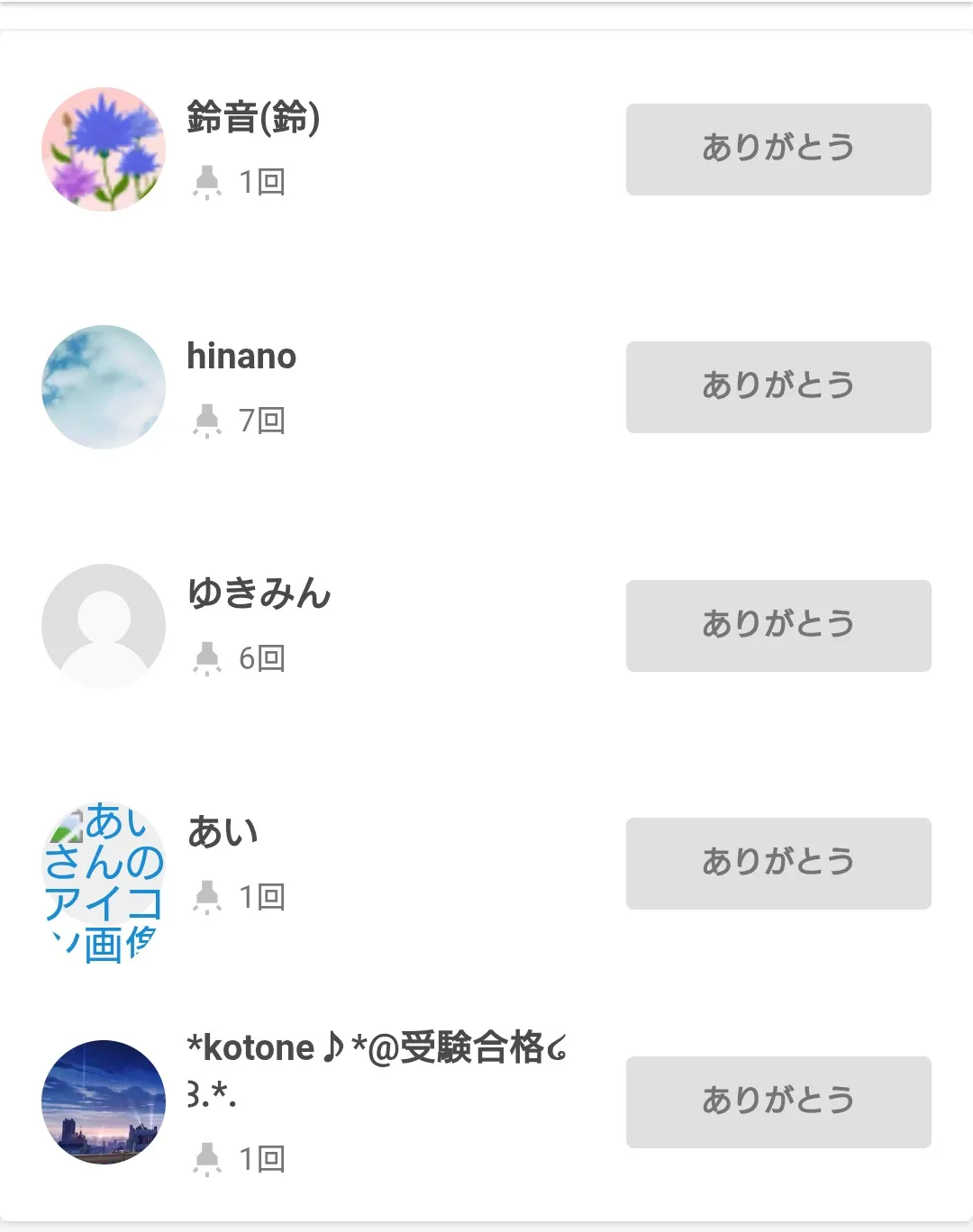Click the username ゆきみん

tap(259, 593)
